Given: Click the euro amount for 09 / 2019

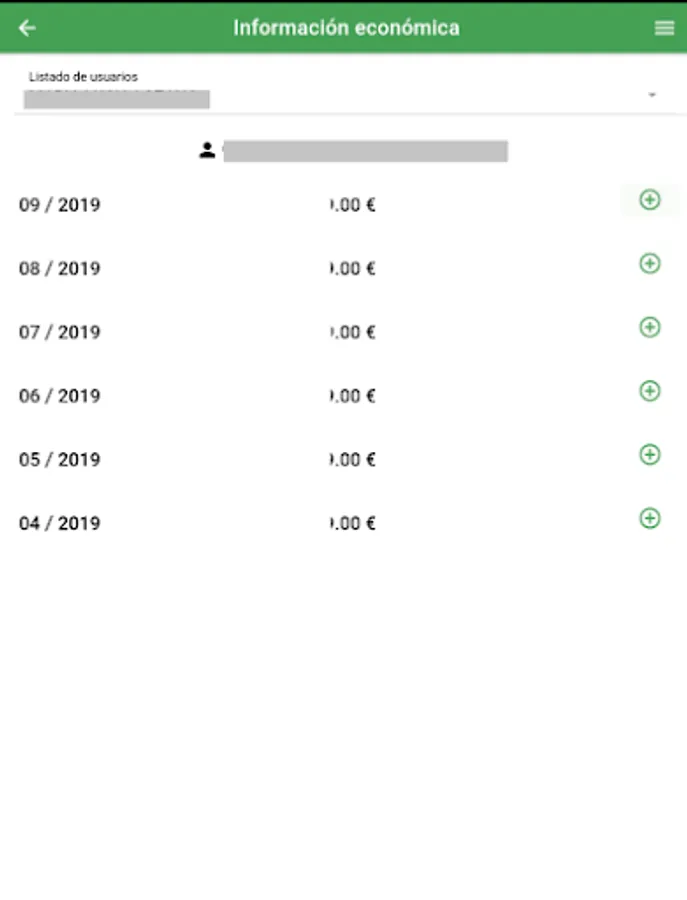Looking at the screenshot, I should coord(352,205).
